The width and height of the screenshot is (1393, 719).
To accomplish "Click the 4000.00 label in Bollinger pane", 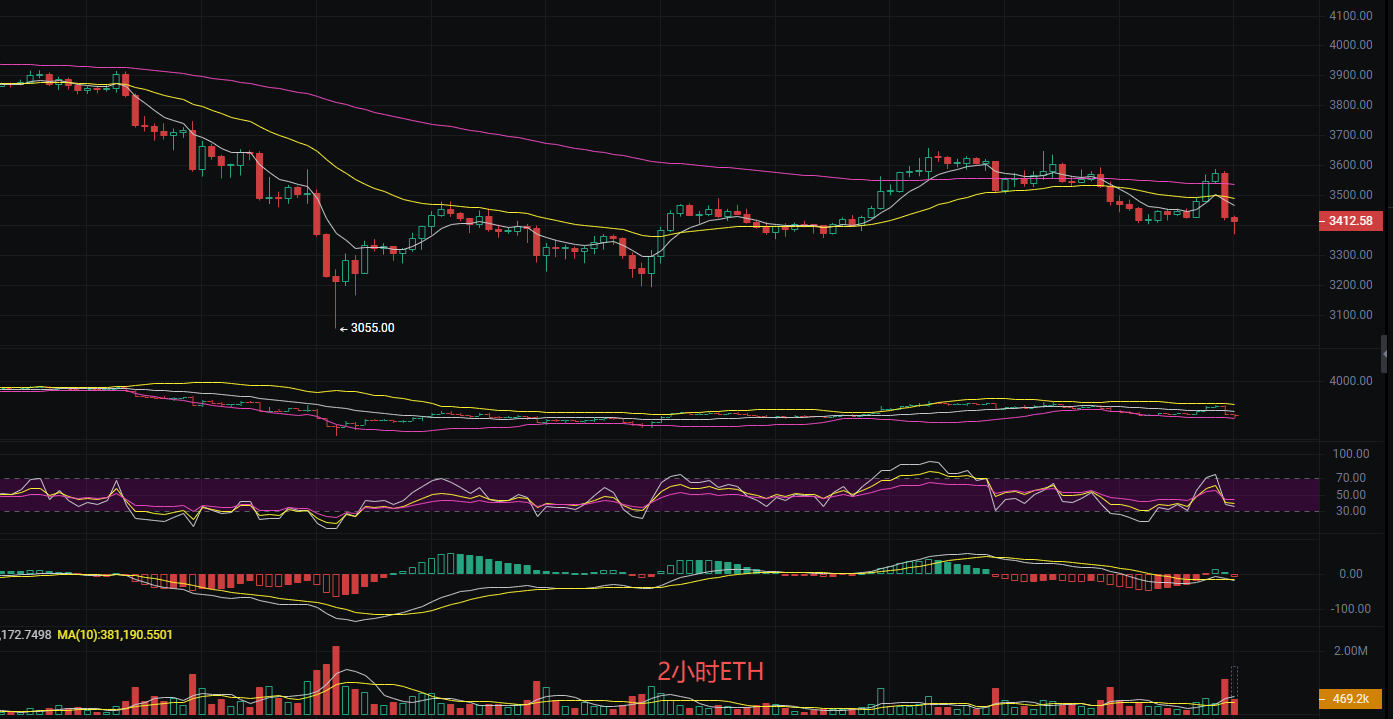I will (1350, 381).
